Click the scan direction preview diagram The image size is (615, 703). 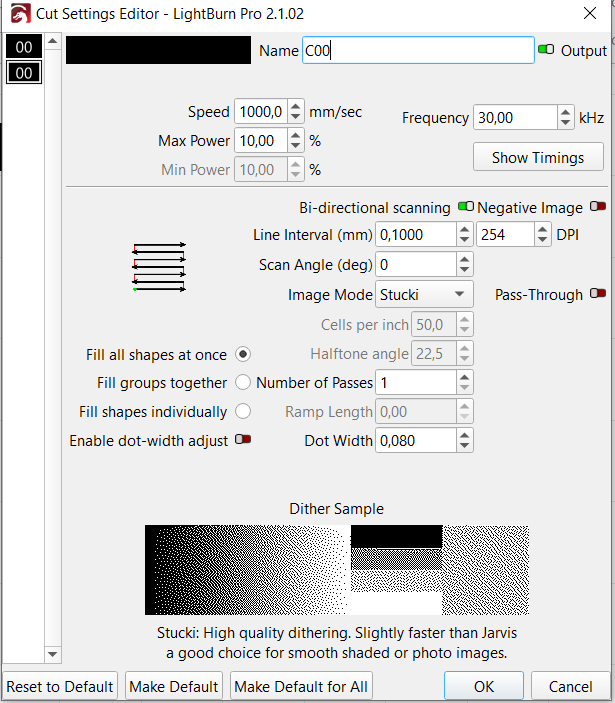click(159, 267)
